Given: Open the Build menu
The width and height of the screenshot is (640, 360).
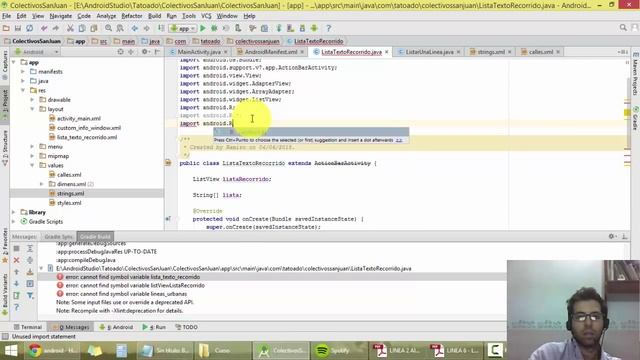Looking at the screenshot, I should 154,16.
